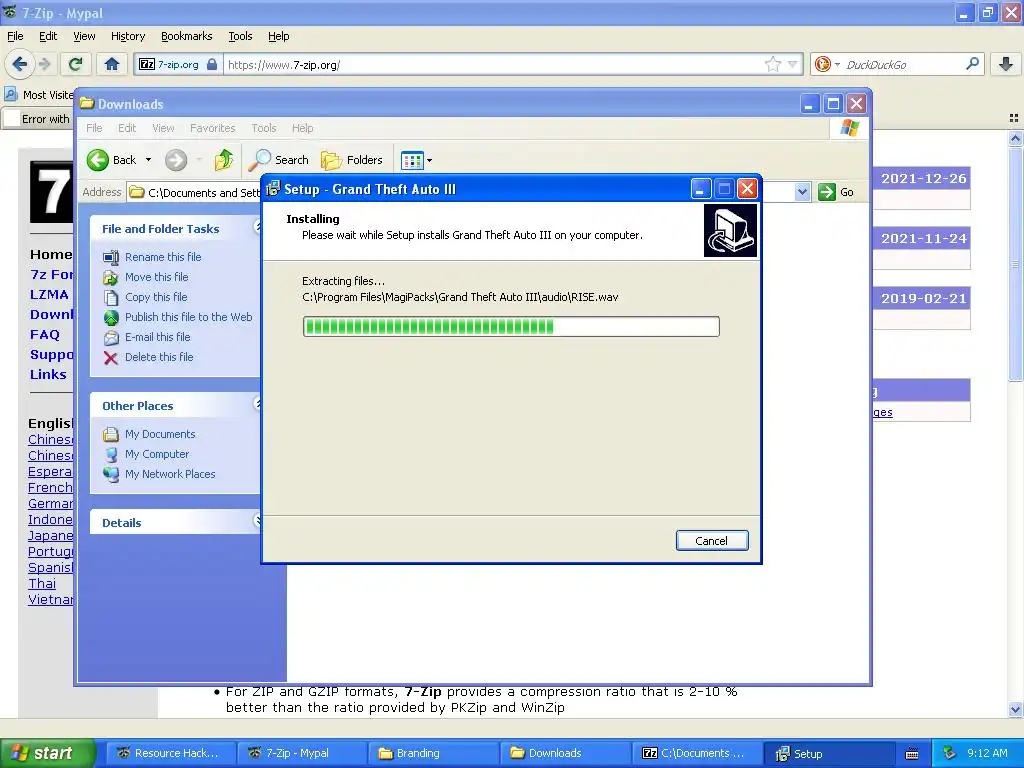Open the Views dropdown arrow in Downloads
This screenshot has height=768, width=1024.
pyautogui.click(x=429, y=160)
